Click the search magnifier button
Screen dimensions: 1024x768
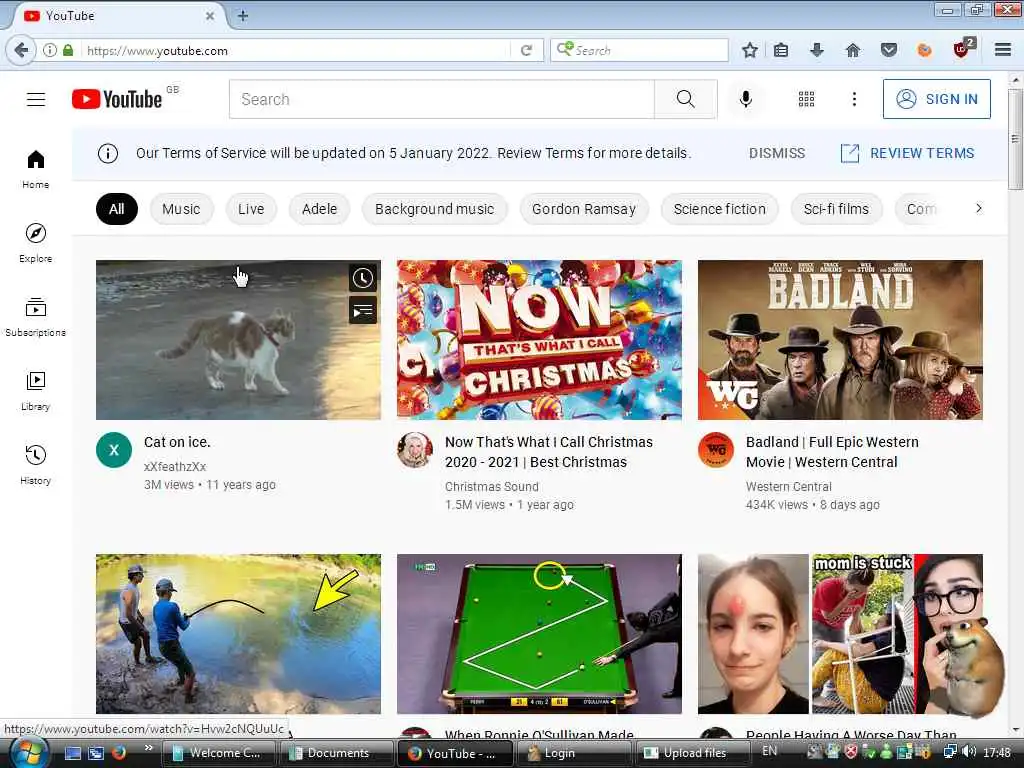click(x=685, y=99)
